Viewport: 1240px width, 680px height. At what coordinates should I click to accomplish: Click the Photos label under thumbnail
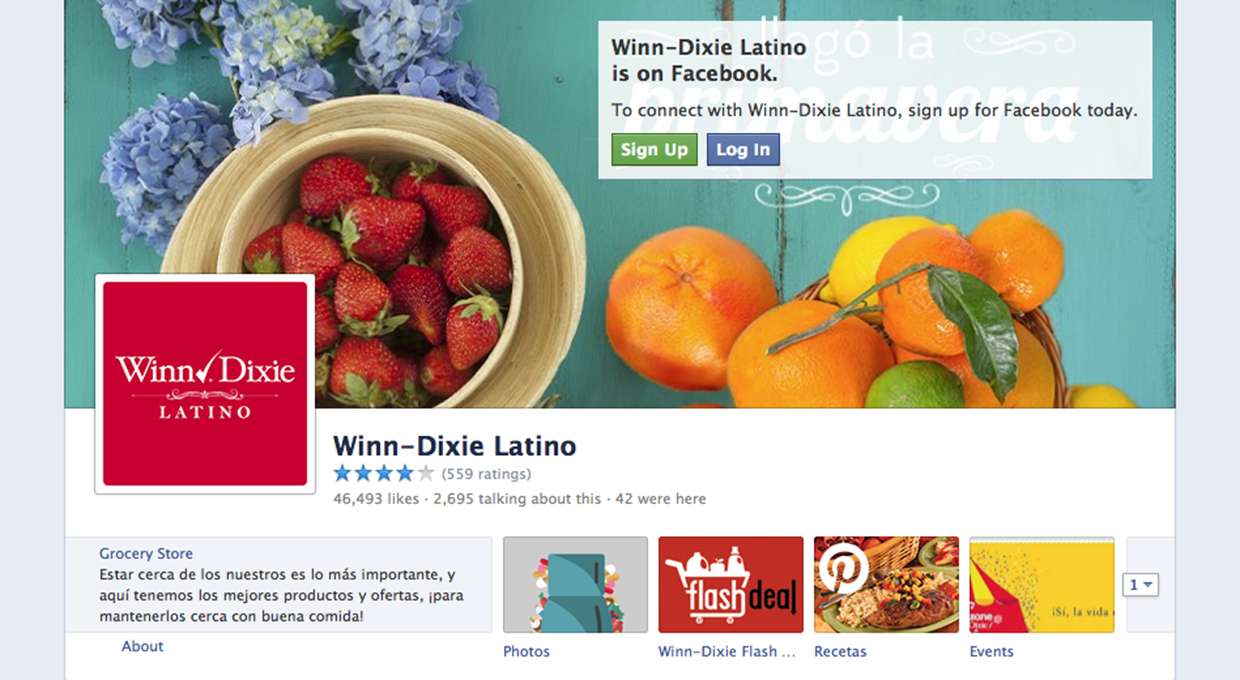pyautogui.click(x=527, y=651)
